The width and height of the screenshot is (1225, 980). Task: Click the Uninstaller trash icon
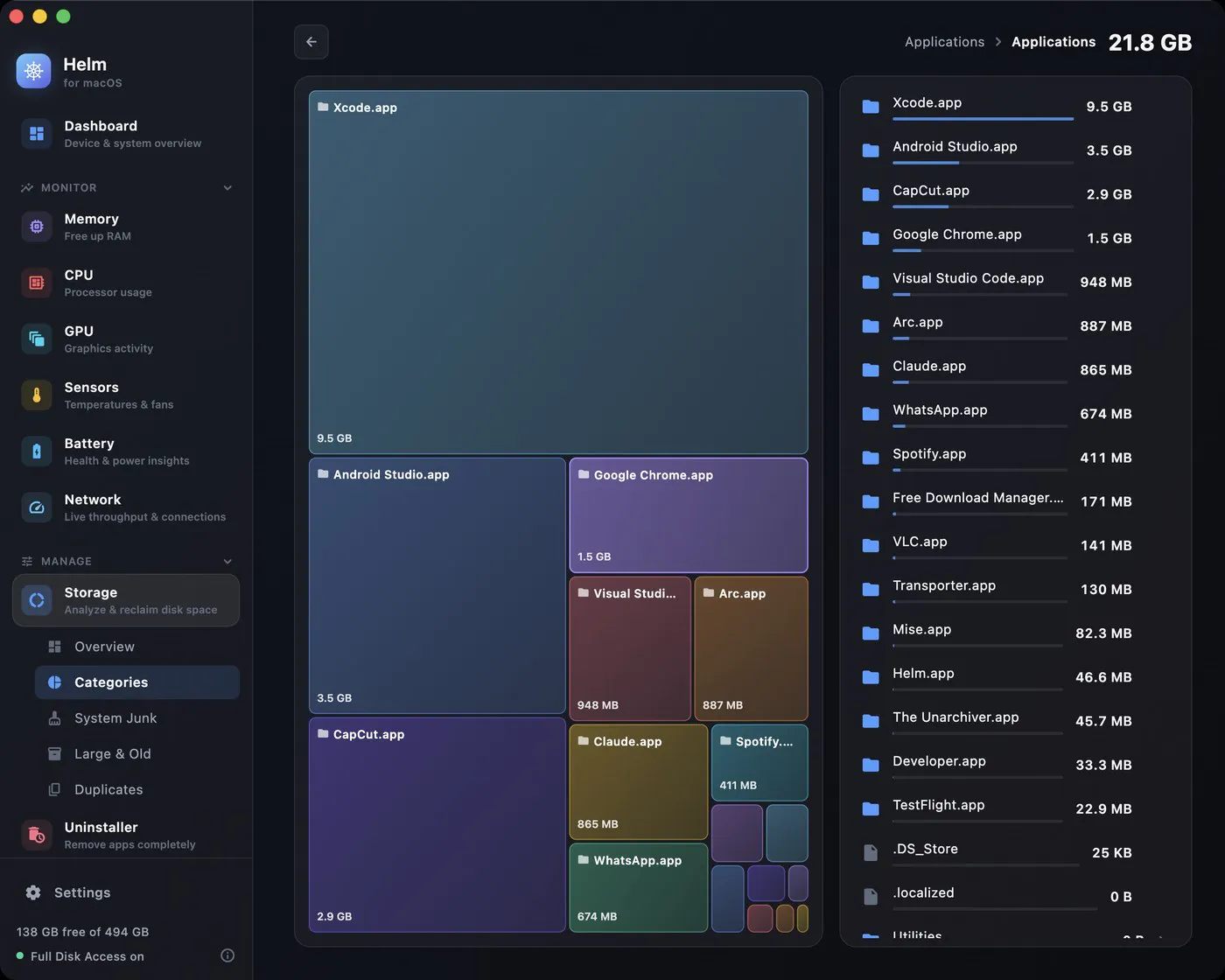pyautogui.click(x=37, y=835)
